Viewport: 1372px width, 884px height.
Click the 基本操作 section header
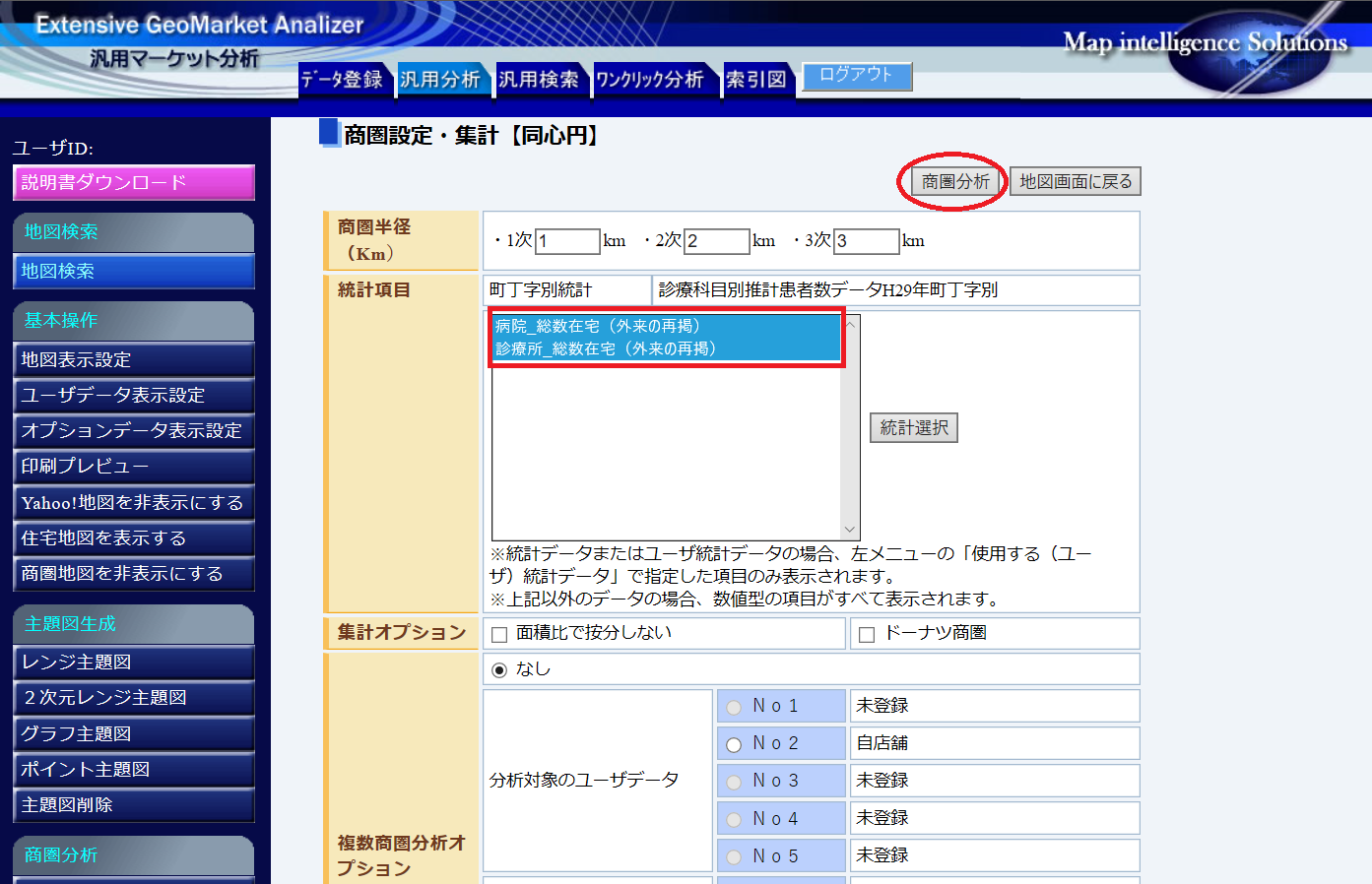pos(134,321)
